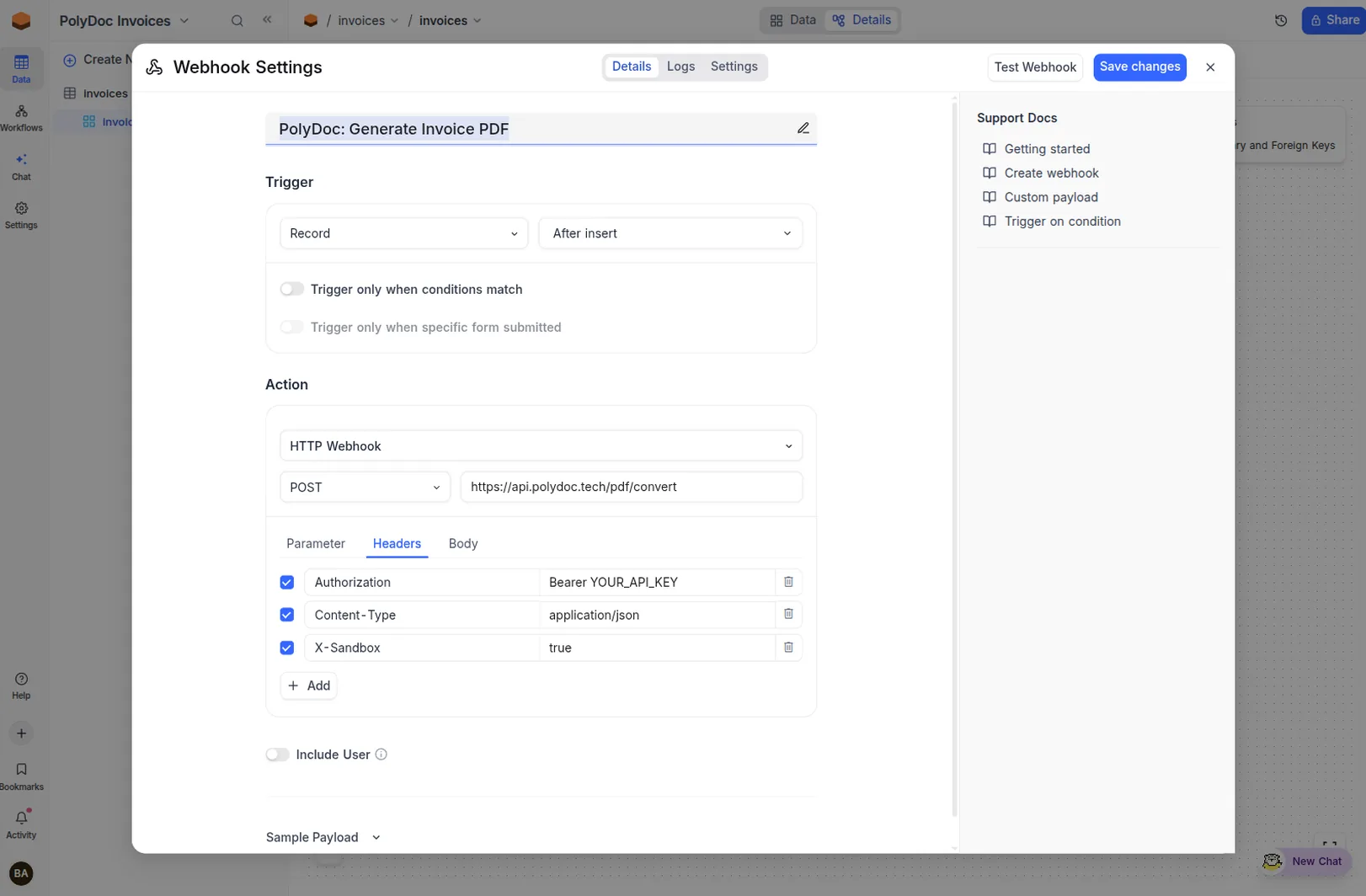
Task: Uncheck the X-Sandbox header checkbox
Action: click(x=287, y=648)
